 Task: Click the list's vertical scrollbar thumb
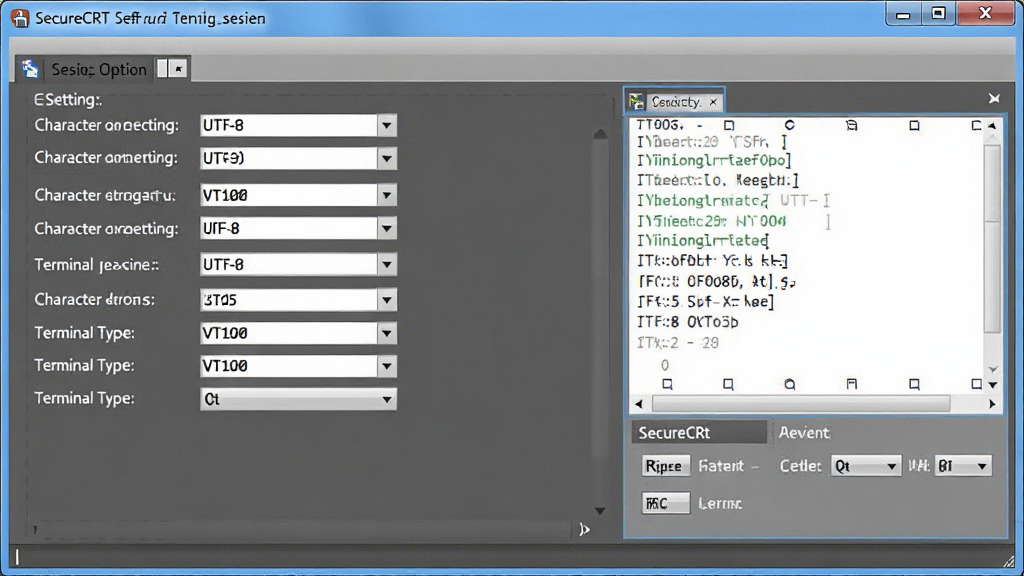[x=992, y=238]
